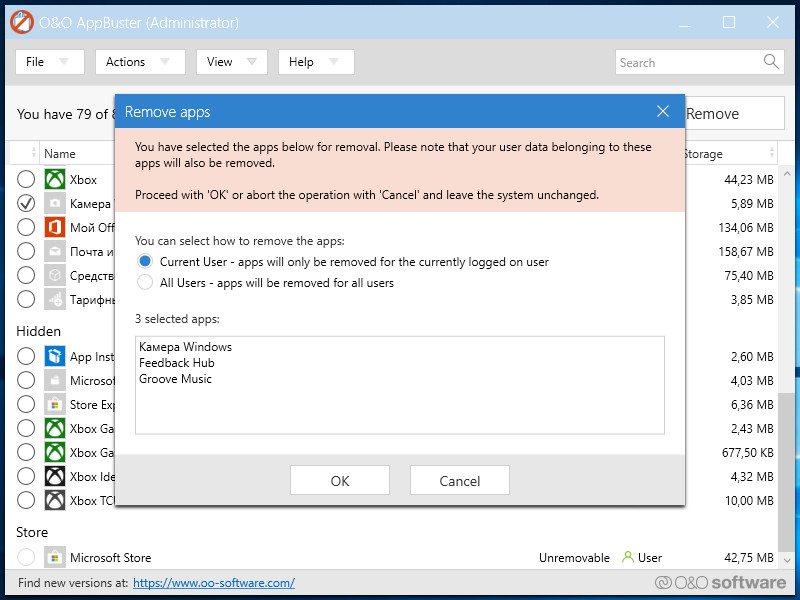The height and width of the screenshot is (600, 800).
Task: Tick the Store Experience Host row checkbox
Action: point(26,404)
